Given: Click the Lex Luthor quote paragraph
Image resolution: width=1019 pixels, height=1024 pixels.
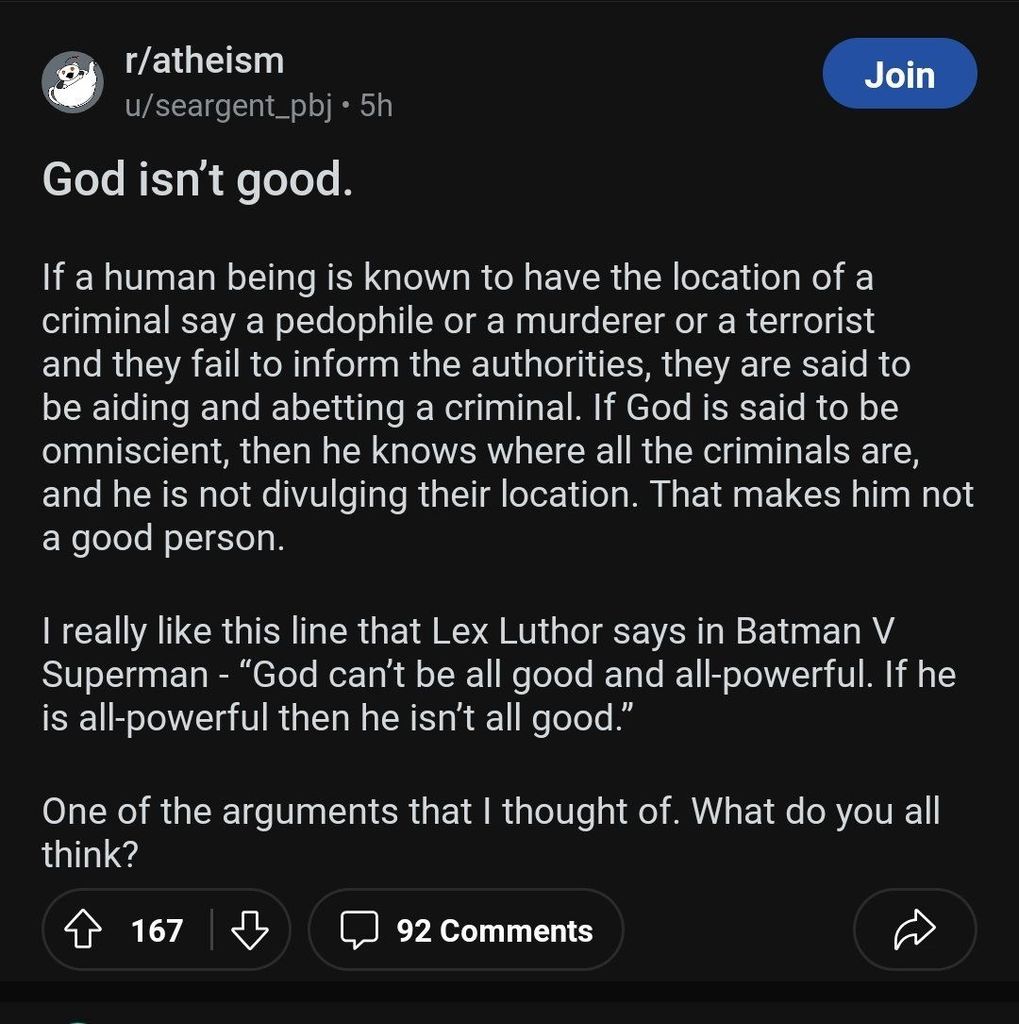Looking at the screenshot, I should [498, 674].
